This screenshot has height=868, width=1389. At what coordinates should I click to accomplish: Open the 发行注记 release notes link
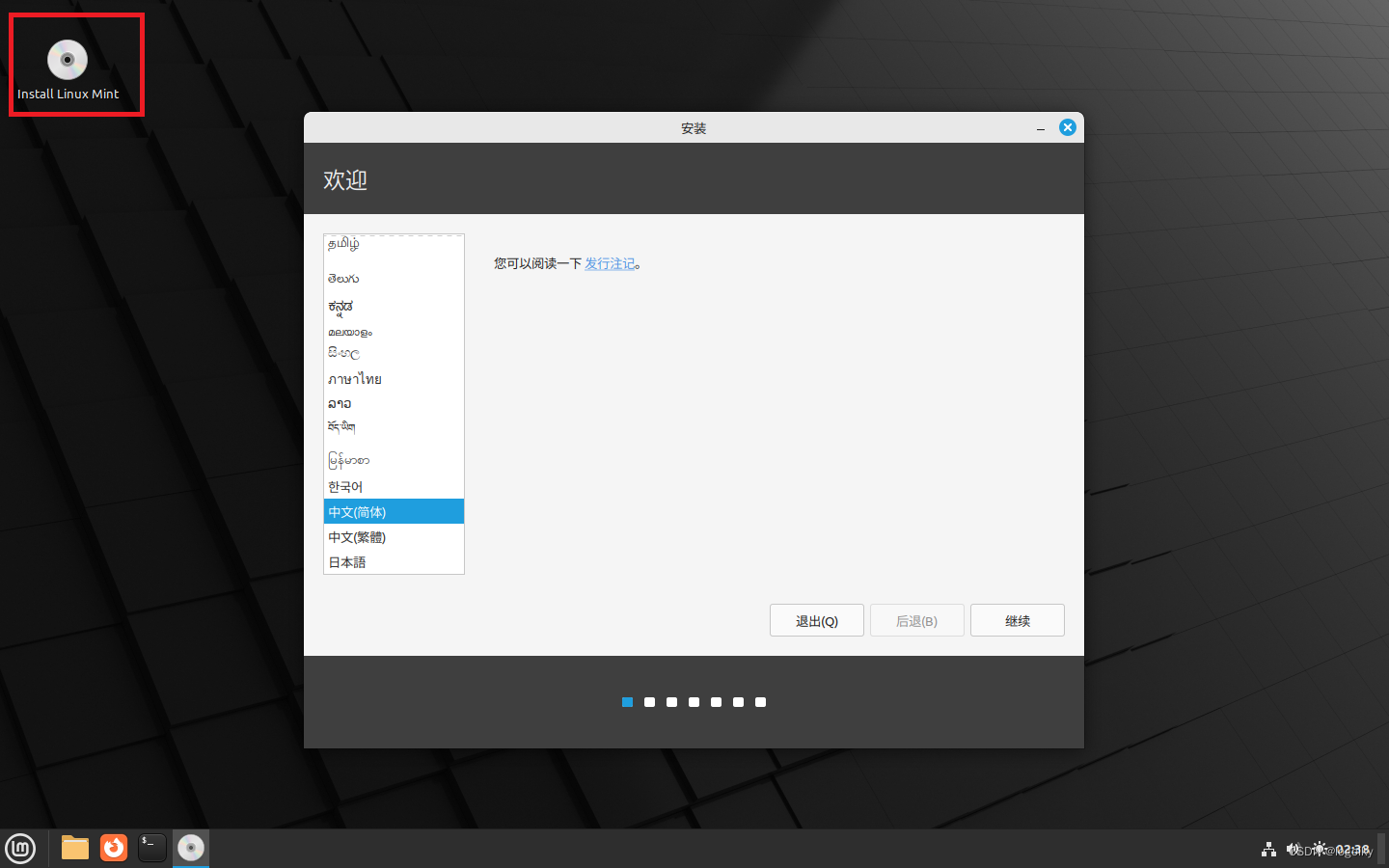[611, 262]
